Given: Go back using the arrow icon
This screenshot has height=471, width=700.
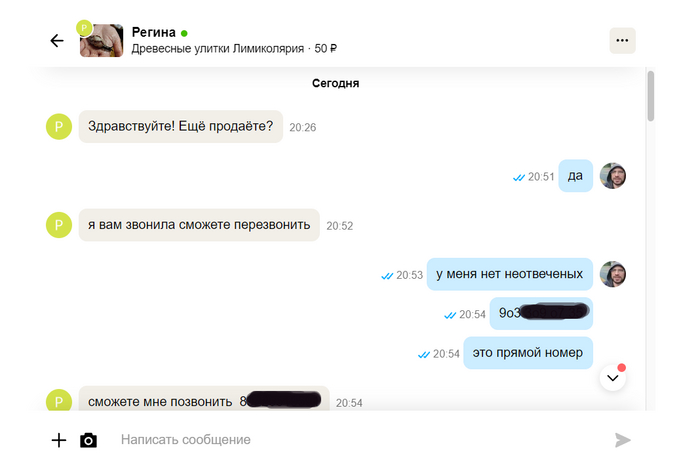Looking at the screenshot, I should click(57, 41).
